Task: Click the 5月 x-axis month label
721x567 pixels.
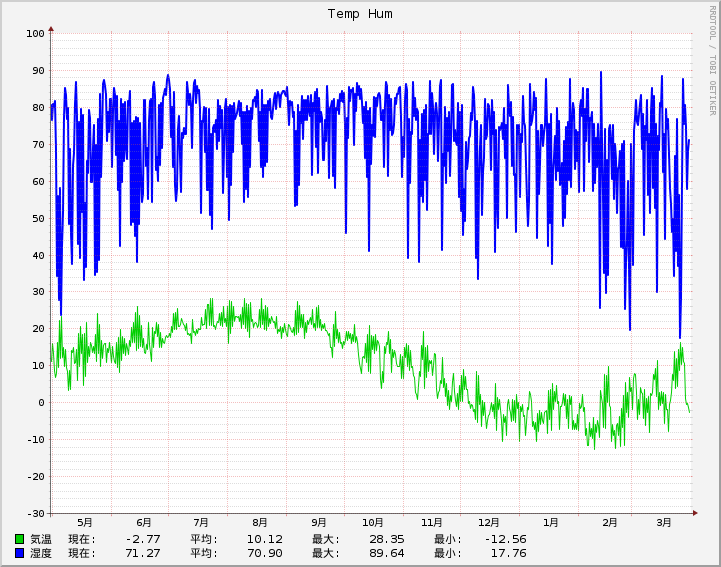Action: click(85, 522)
